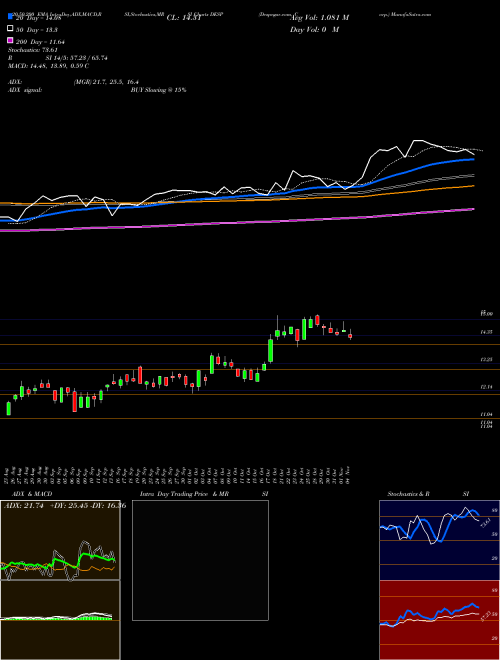The height and width of the screenshot is (660, 500).
Task: Open the MACD histogram chart thumbnail
Action: [x=60, y=620]
